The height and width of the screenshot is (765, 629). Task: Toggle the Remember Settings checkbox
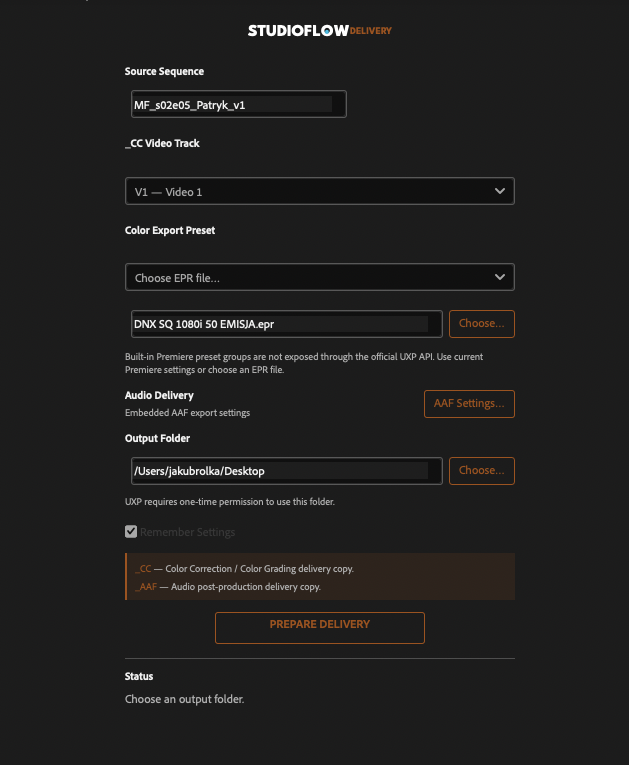pos(131,531)
